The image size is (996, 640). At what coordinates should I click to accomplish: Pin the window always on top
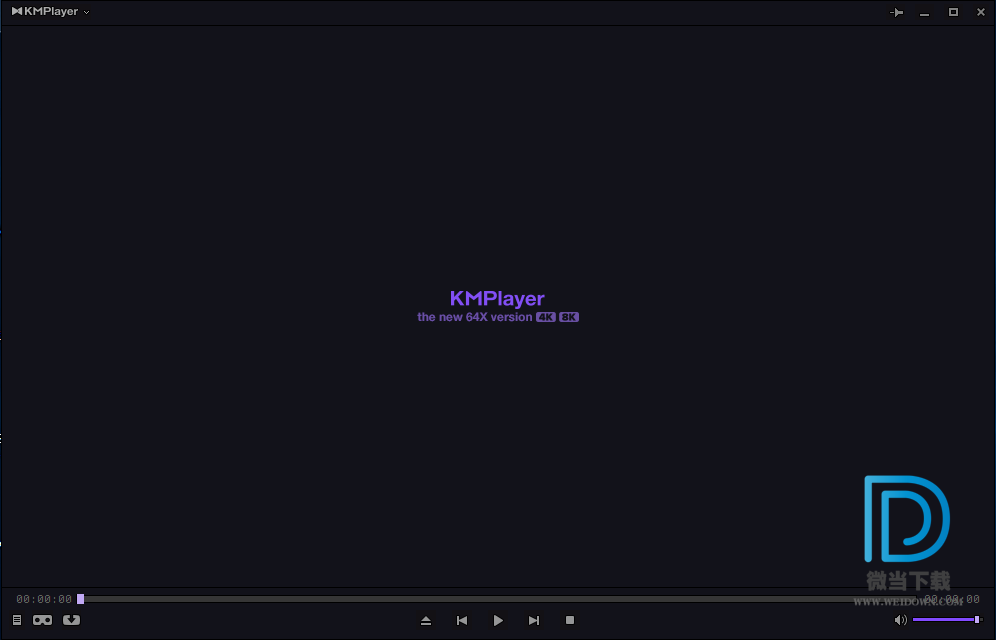coord(896,12)
